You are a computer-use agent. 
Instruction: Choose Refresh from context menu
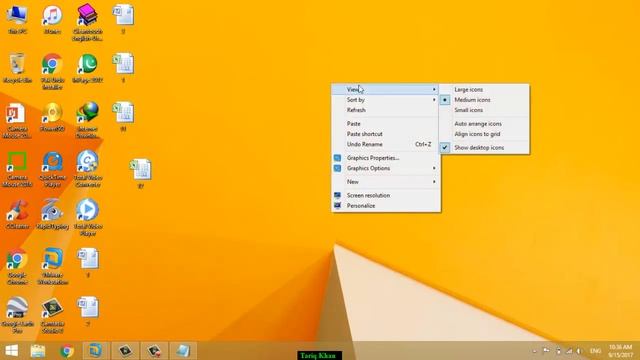(x=386, y=110)
